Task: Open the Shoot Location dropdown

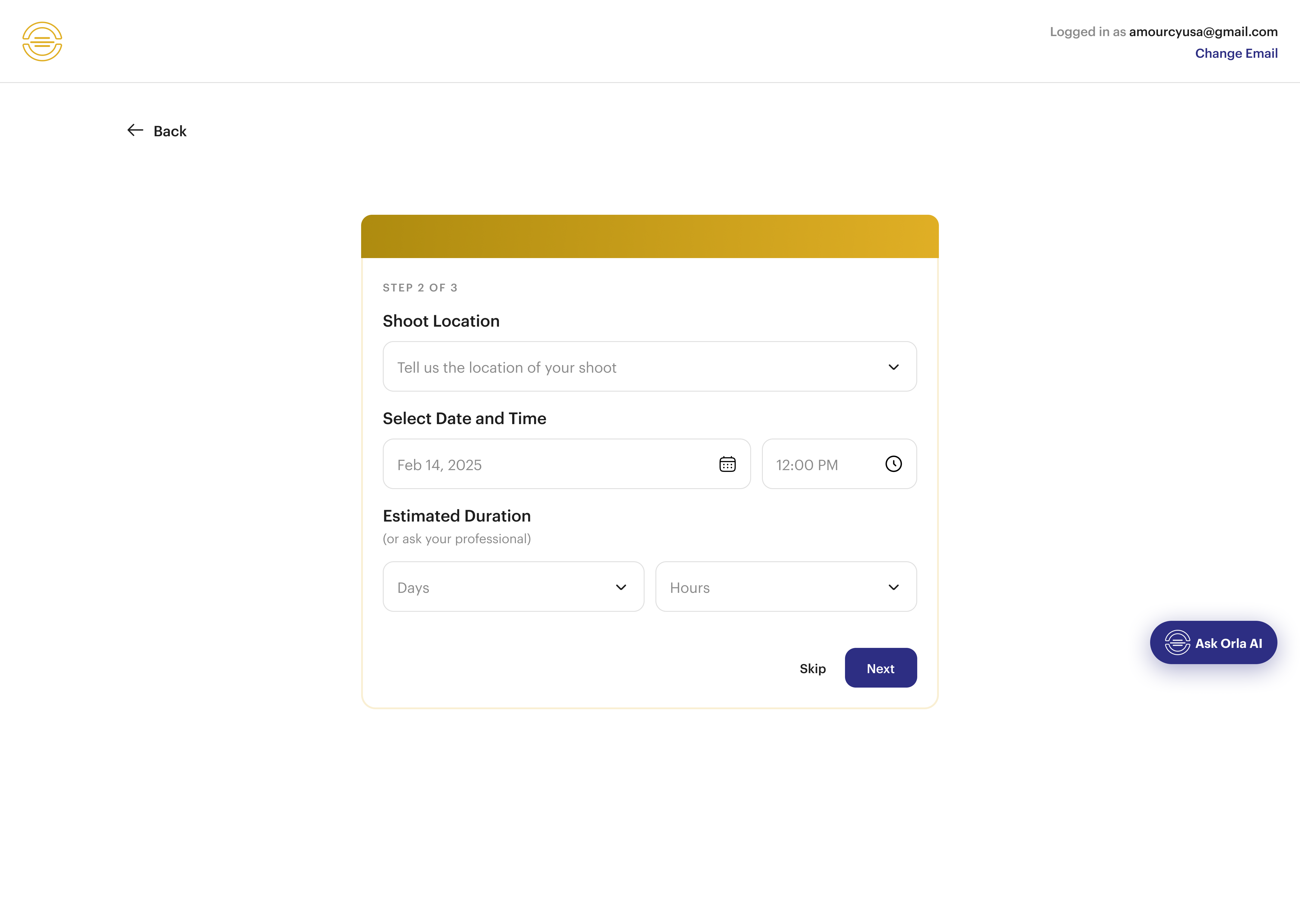Action: tap(649, 367)
